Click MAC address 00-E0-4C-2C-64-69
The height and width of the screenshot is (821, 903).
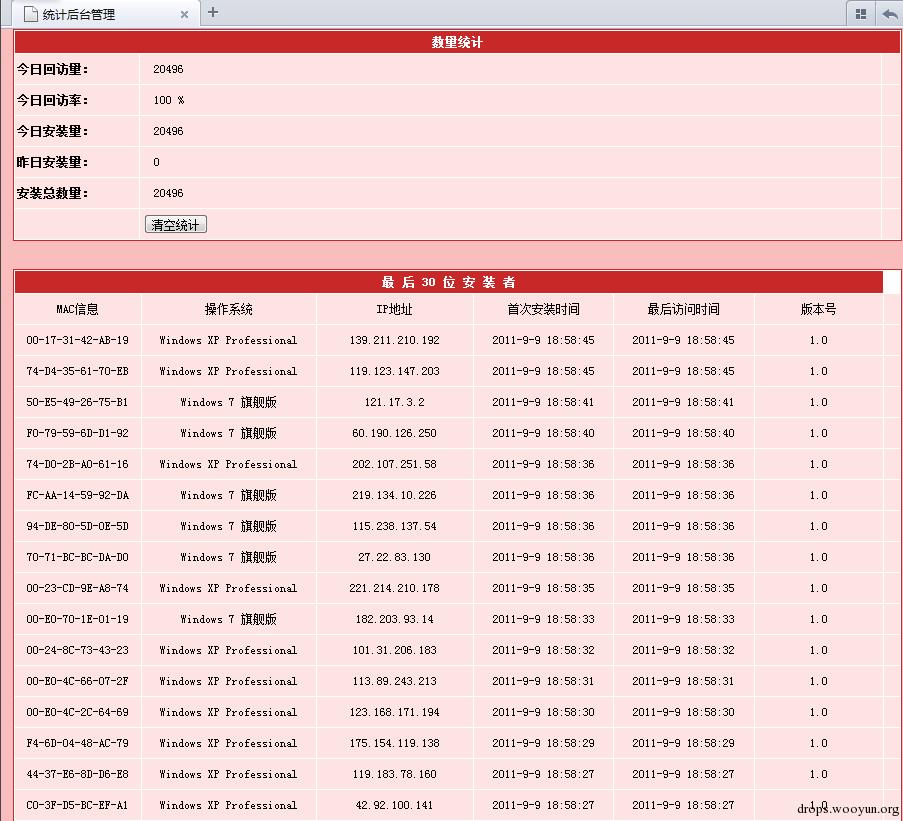[x=77, y=712]
